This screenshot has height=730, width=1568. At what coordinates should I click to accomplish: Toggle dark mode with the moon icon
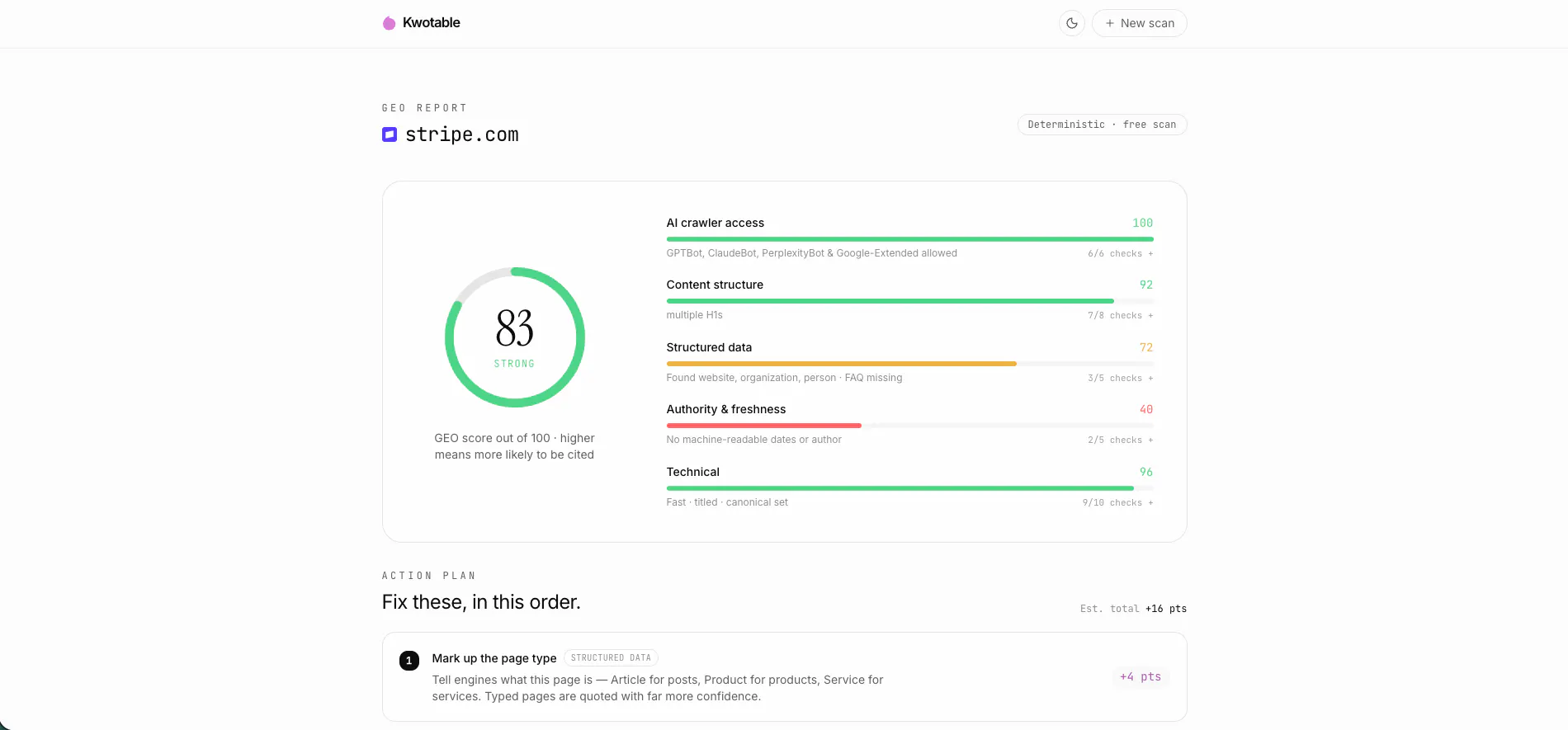[x=1072, y=23]
